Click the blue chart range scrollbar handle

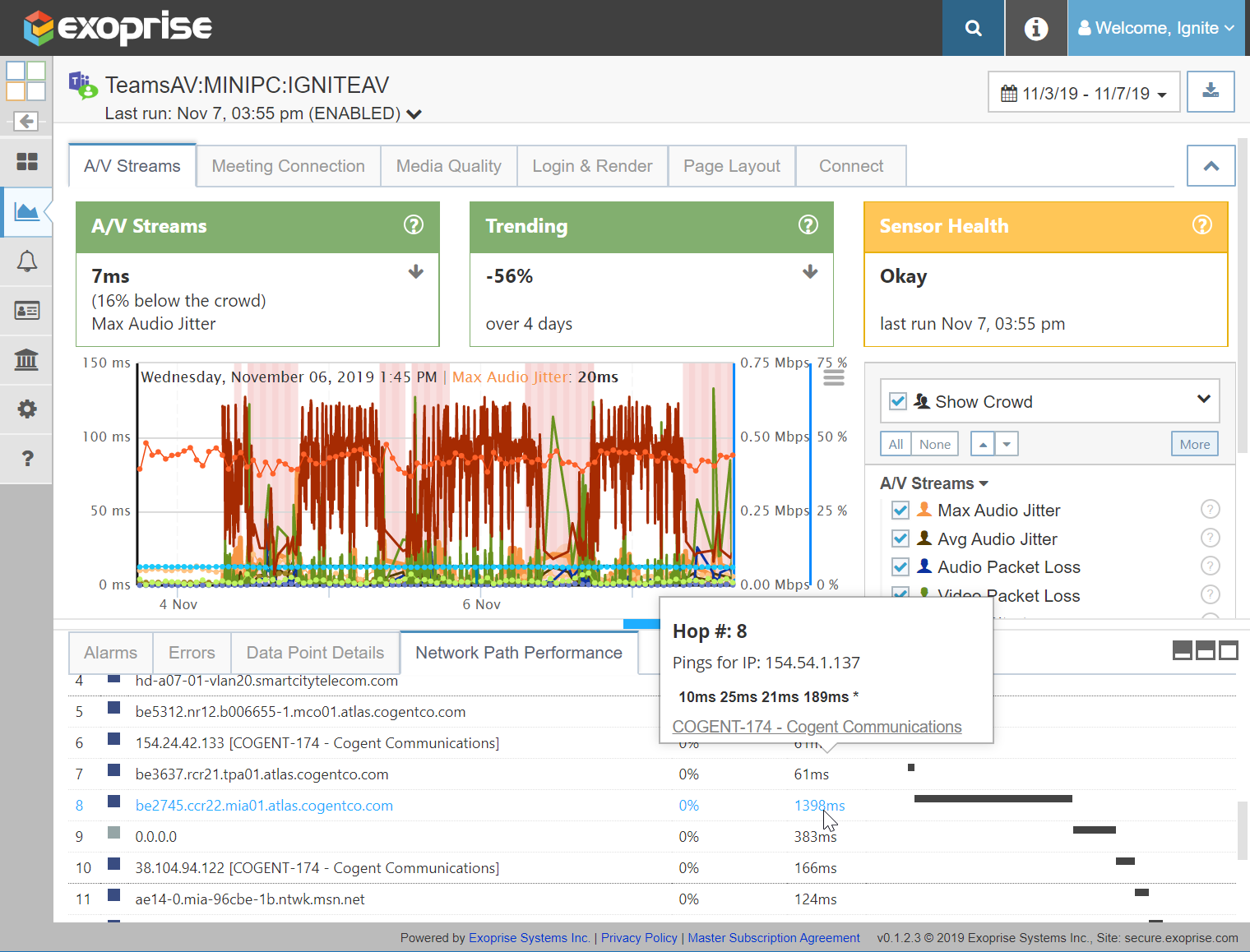[641, 624]
